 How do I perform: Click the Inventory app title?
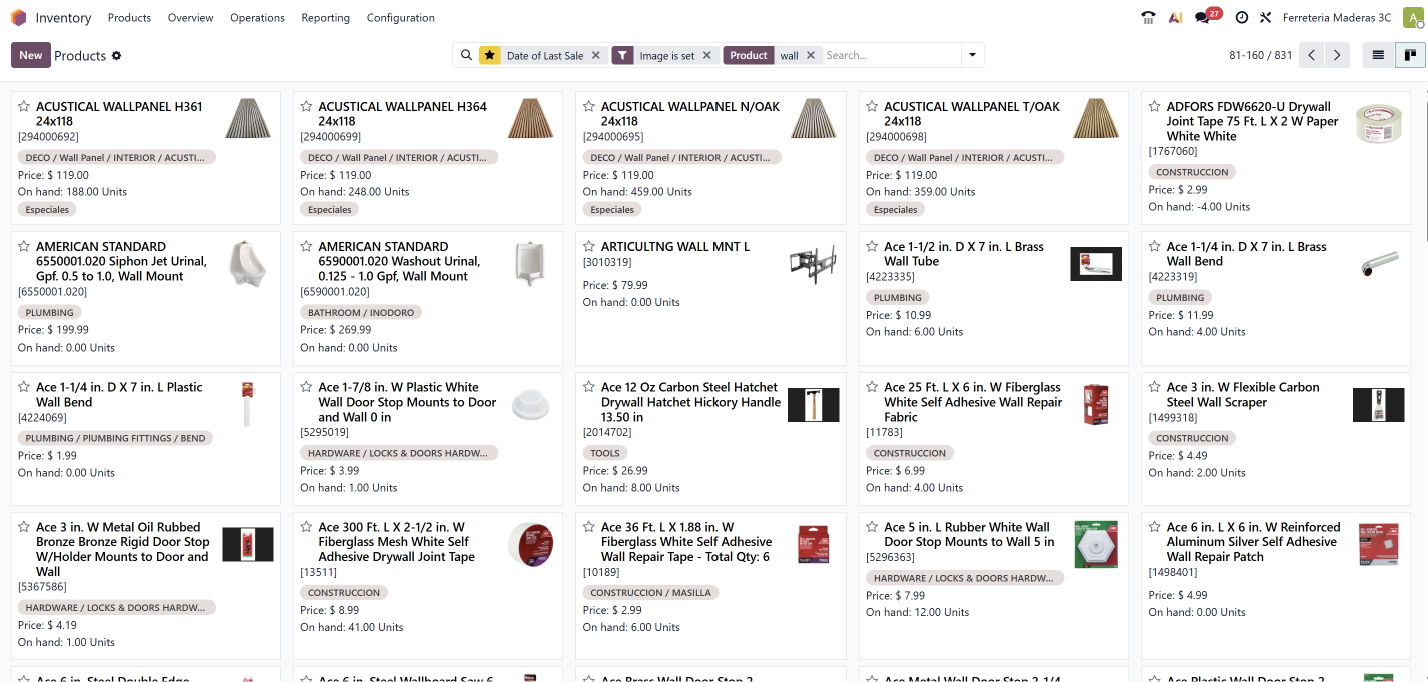pyautogui.click(x=63, y=18)
